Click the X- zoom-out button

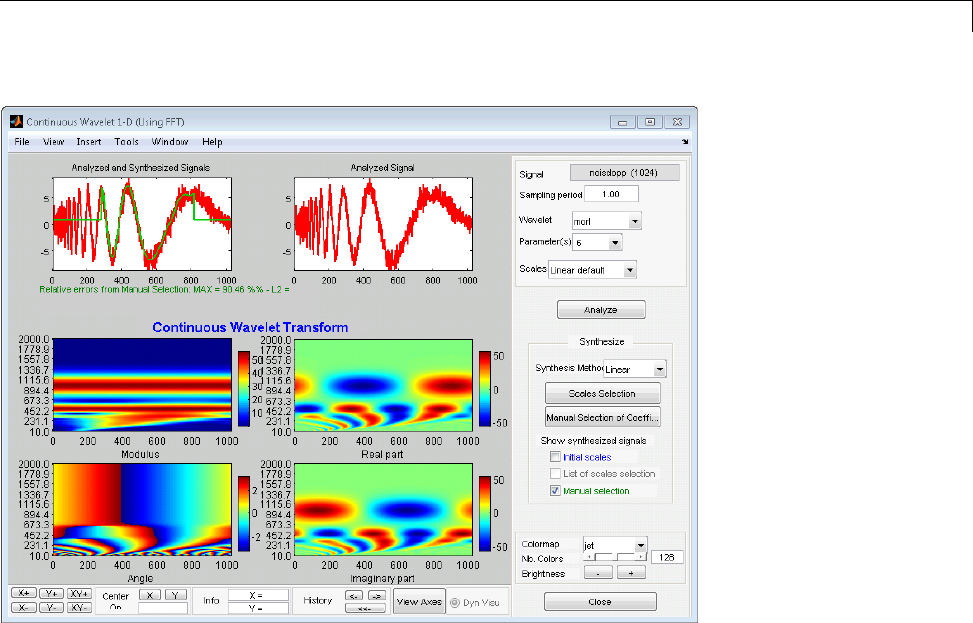(x=24, y=607)
